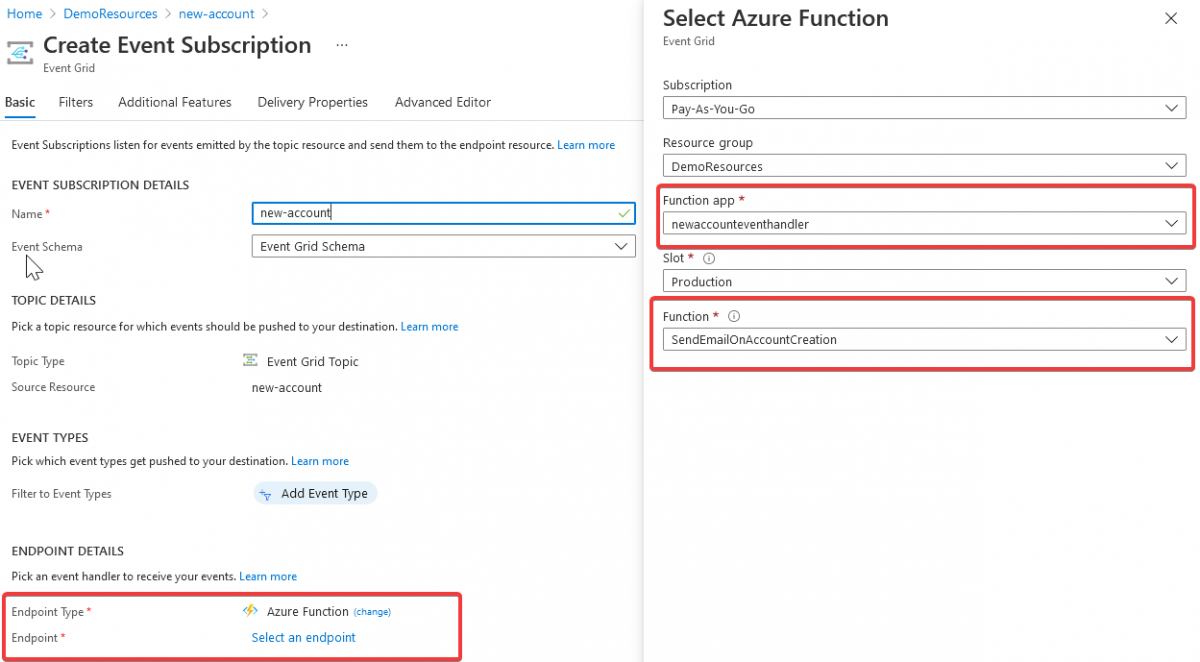Click the info icon next to Slot
Image resolution: width=1200 pixels, height=662 pixels.
[x=710, y=258]
